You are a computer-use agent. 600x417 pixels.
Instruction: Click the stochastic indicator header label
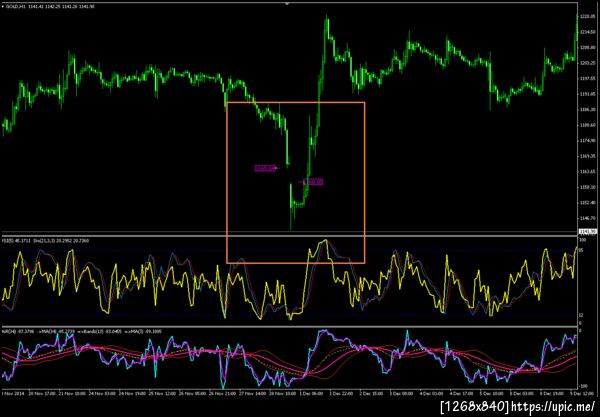pyautogui.click(x=45, y=241)
